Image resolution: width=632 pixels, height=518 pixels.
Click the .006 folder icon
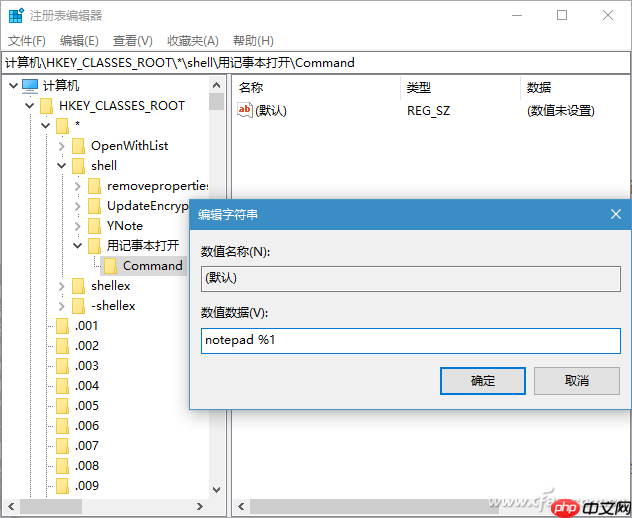pyautogui.click(x=62, y=426)
